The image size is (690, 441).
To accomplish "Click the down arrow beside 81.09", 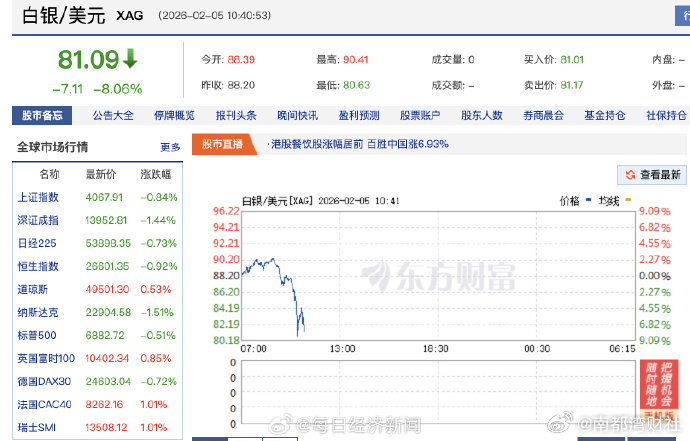I will click(130, 59).
